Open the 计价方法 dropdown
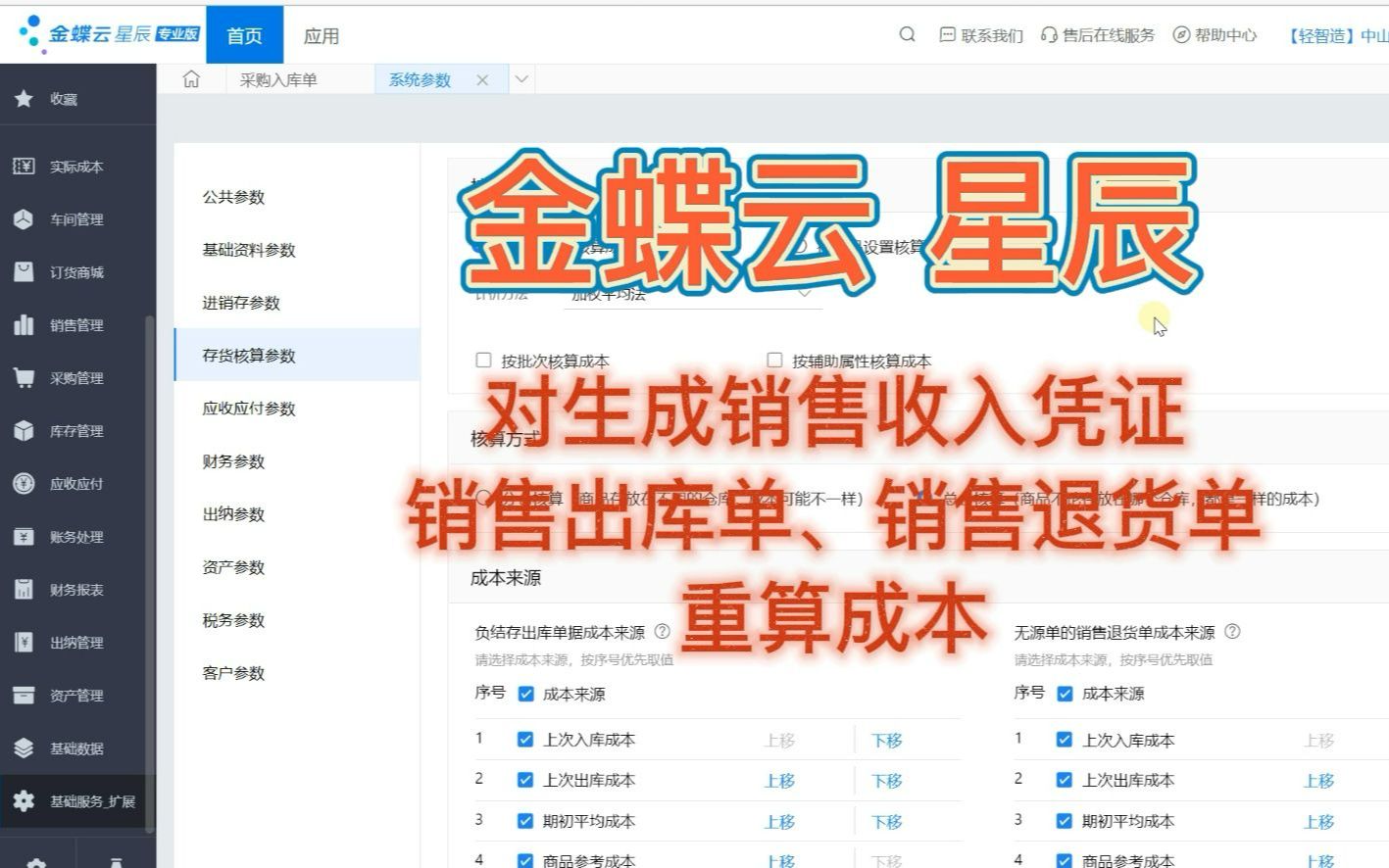 tap(692, 294)
